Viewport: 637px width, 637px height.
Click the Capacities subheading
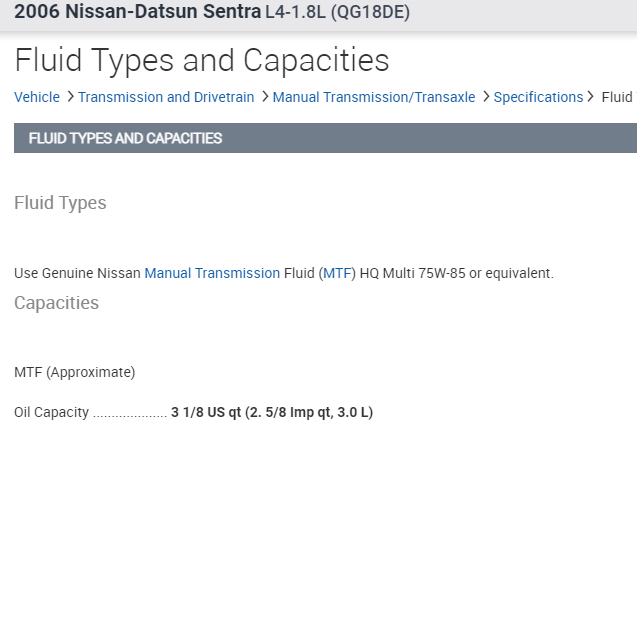(x=56, y=303)
